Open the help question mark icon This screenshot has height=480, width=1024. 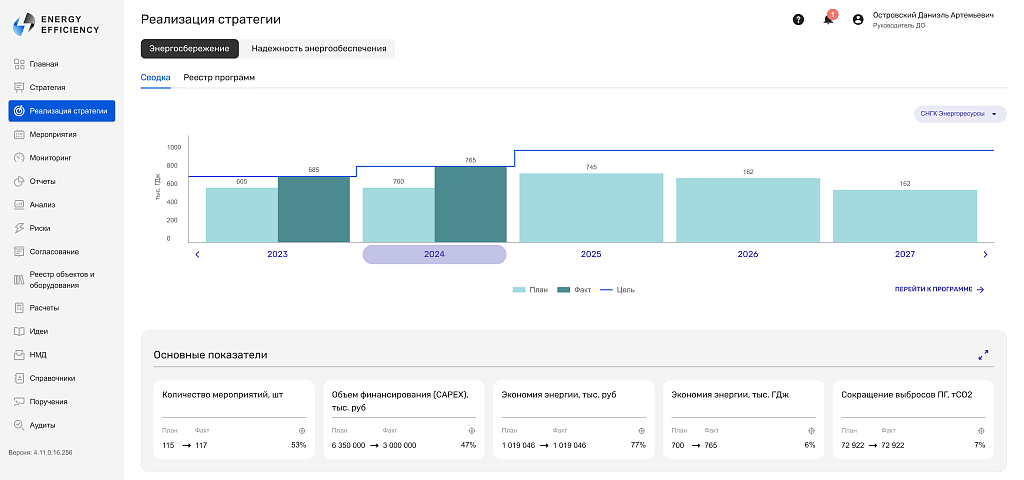[798, 20]
